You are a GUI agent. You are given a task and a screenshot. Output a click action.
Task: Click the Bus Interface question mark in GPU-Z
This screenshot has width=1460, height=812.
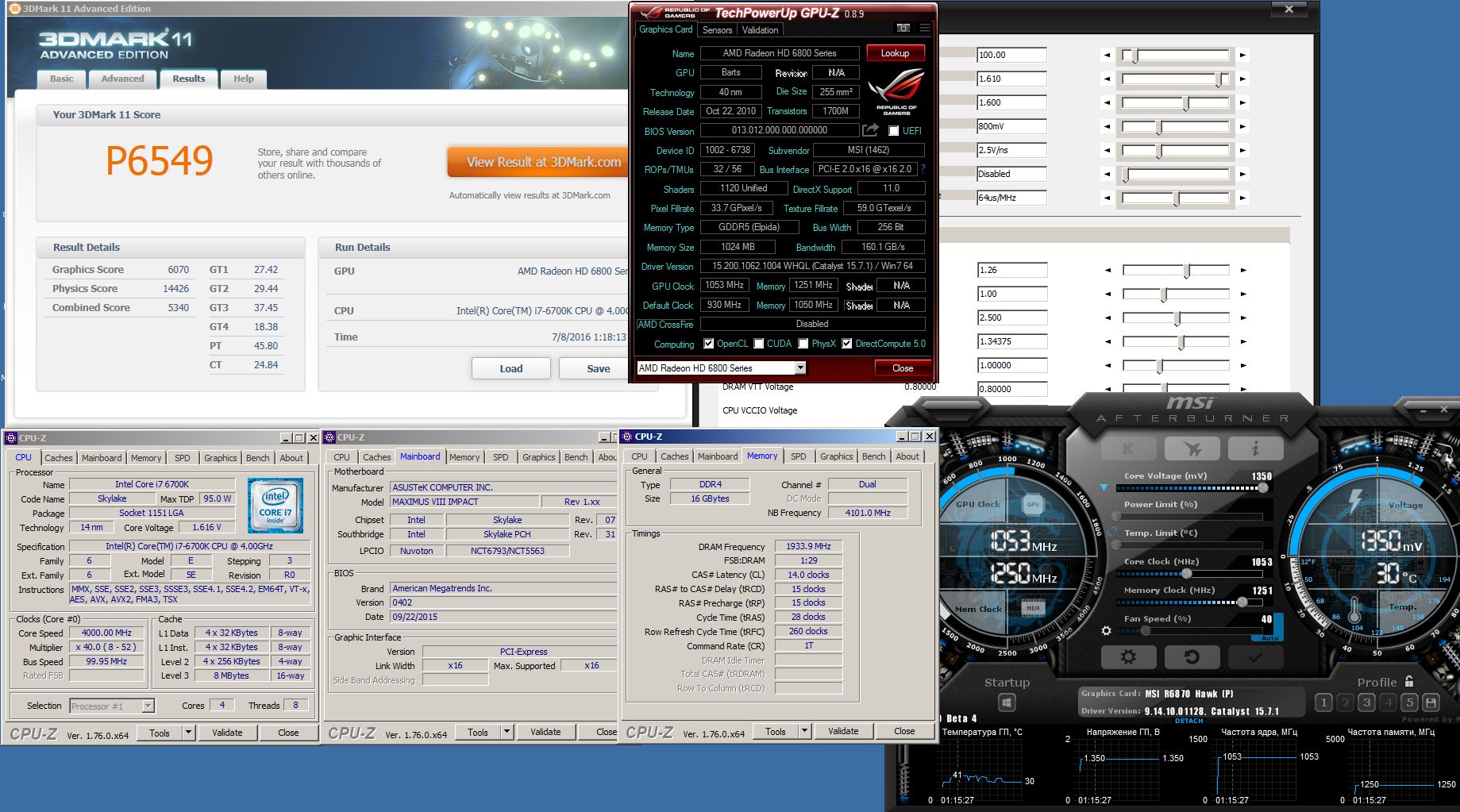(923, 169)
